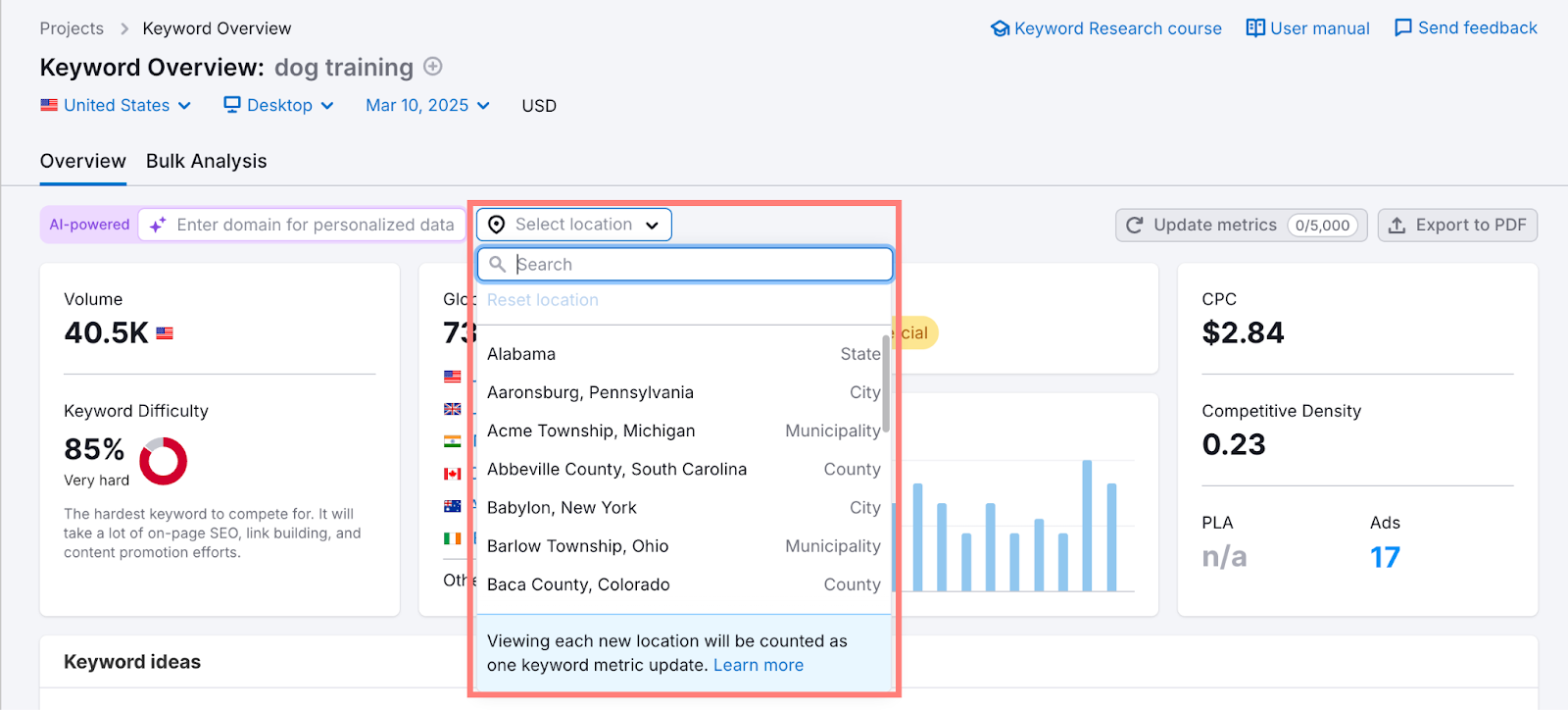The height and width of the screenshot is (710, 1568).
Task: Click the Keyword Difficulty donut chart
Action: coord(163,461)
